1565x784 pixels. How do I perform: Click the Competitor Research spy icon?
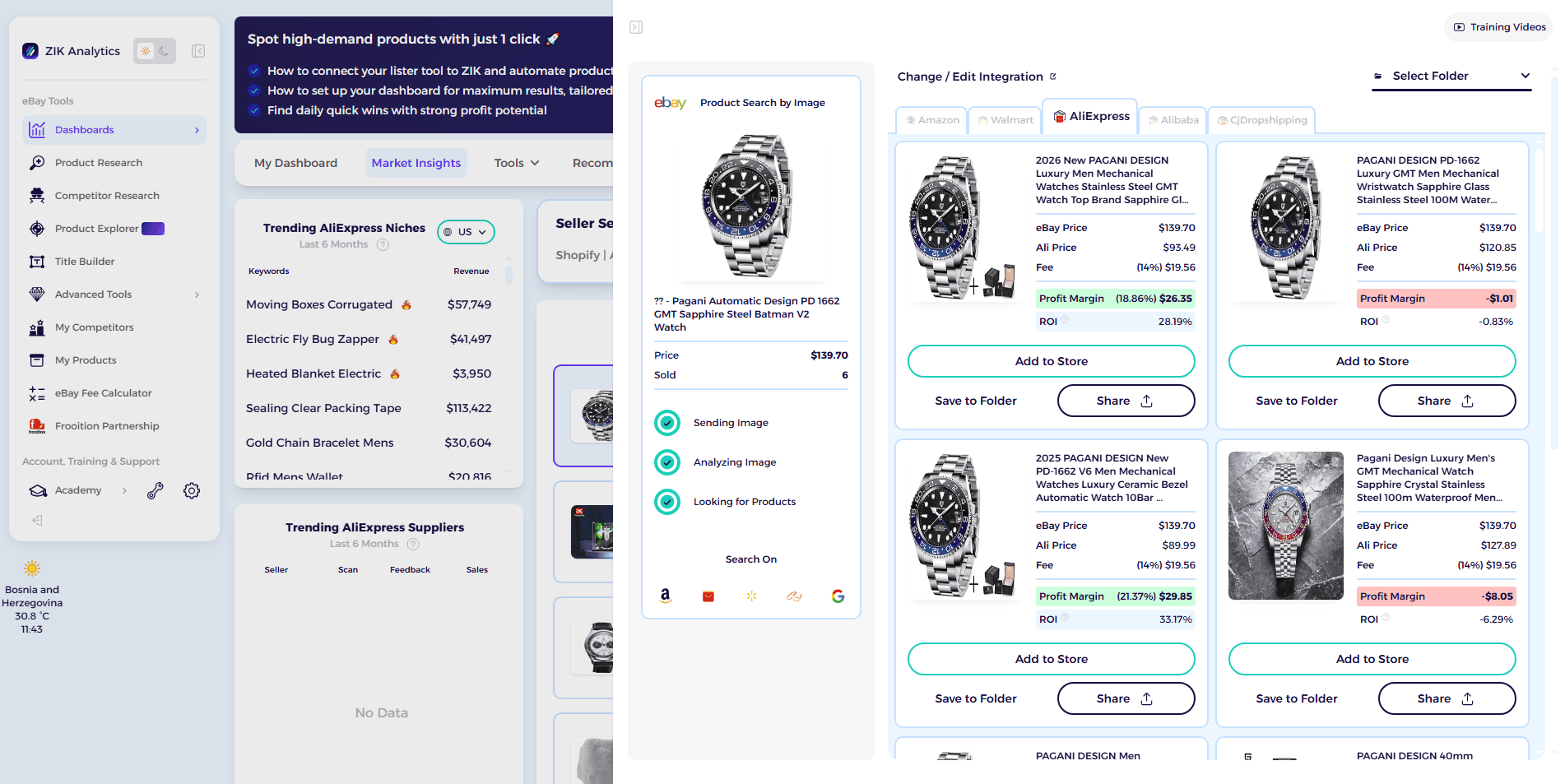37,196
